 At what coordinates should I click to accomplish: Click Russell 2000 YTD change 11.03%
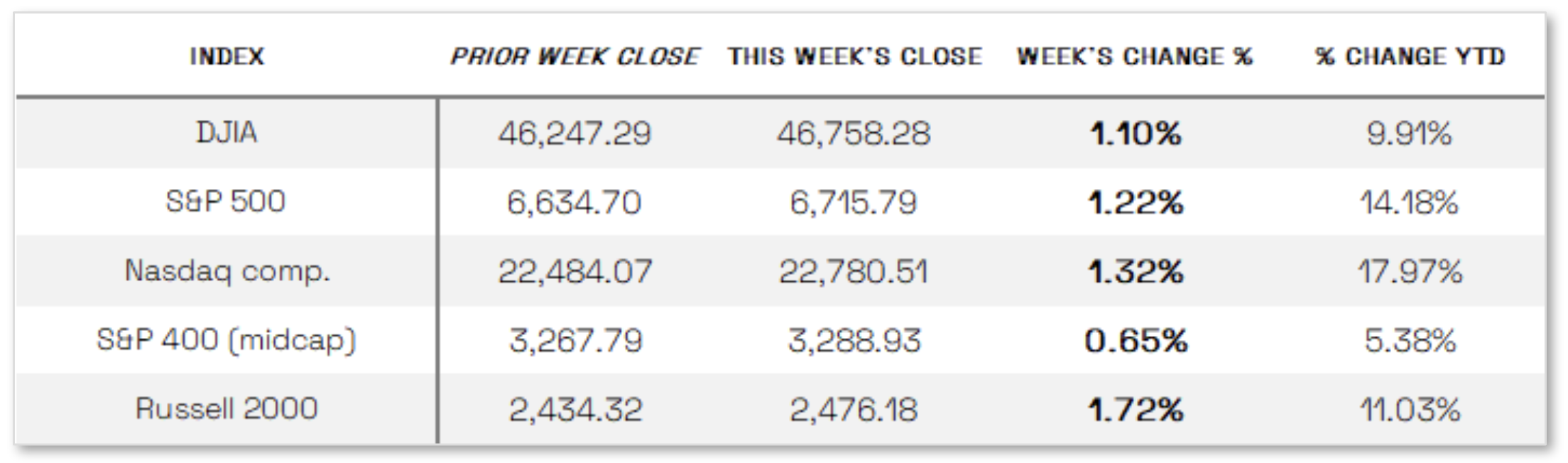1410,410
